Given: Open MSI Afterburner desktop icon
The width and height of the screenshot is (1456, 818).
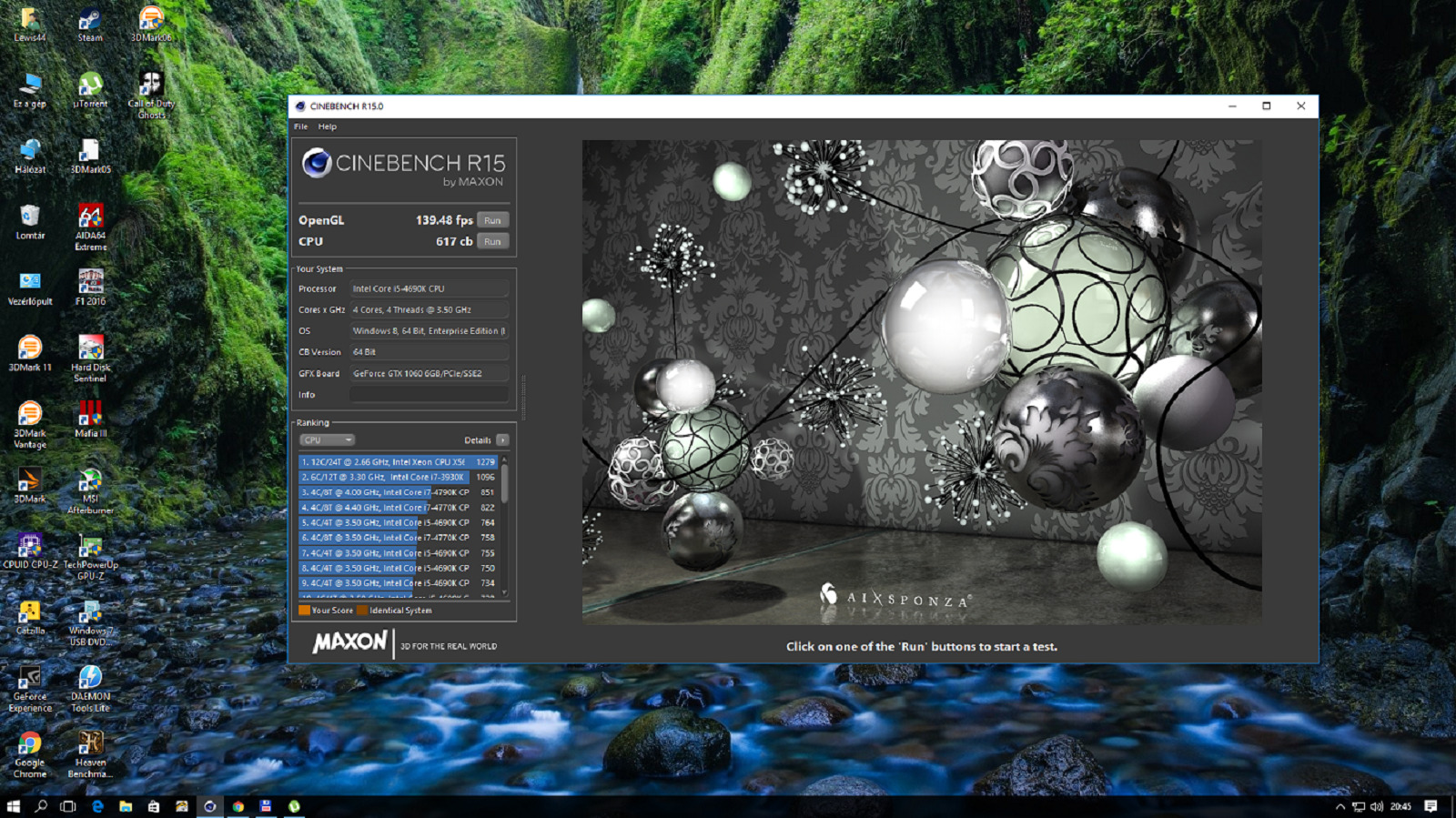Looking at the screenshot, I should click(90, 491).
